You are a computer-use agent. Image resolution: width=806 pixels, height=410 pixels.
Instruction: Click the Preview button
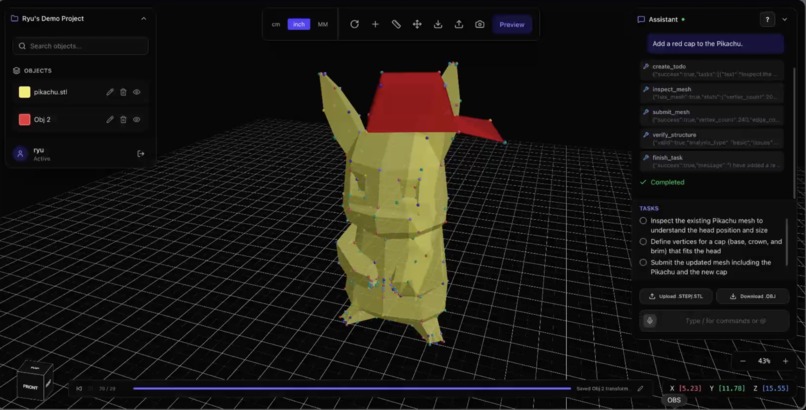click(512, 24)
